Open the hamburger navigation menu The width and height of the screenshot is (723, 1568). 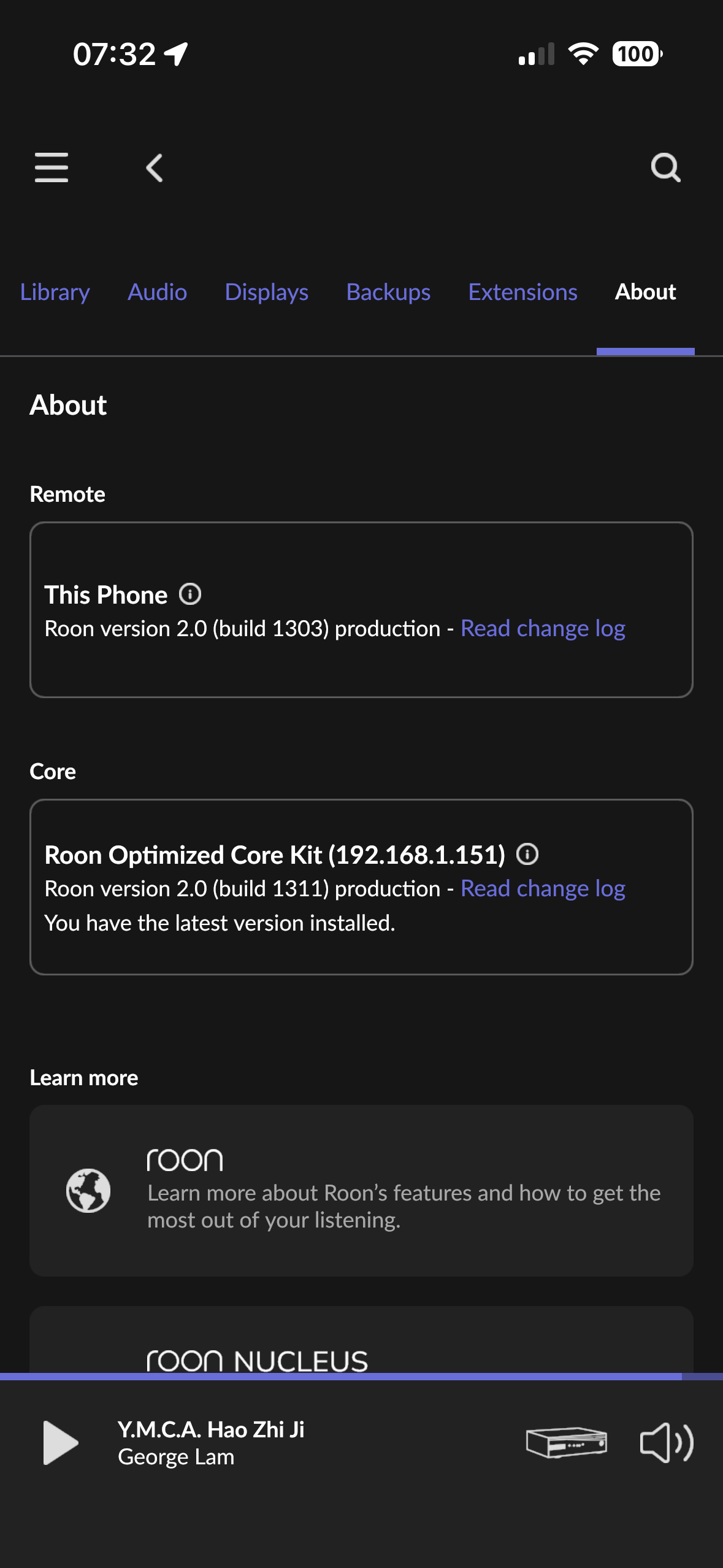[x=52, y=168]
